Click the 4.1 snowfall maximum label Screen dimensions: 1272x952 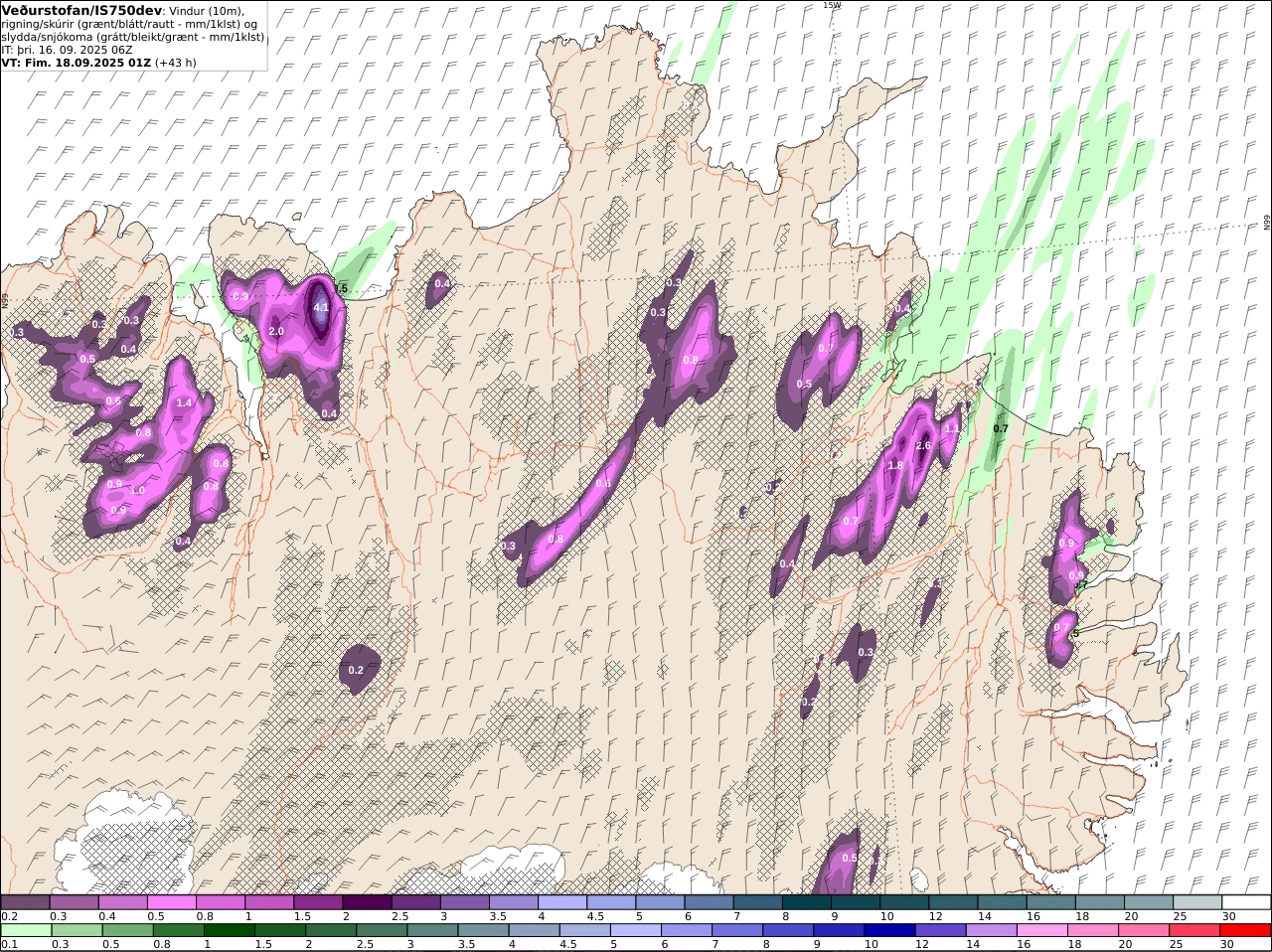pyautogui.click(x=321, y=308)
